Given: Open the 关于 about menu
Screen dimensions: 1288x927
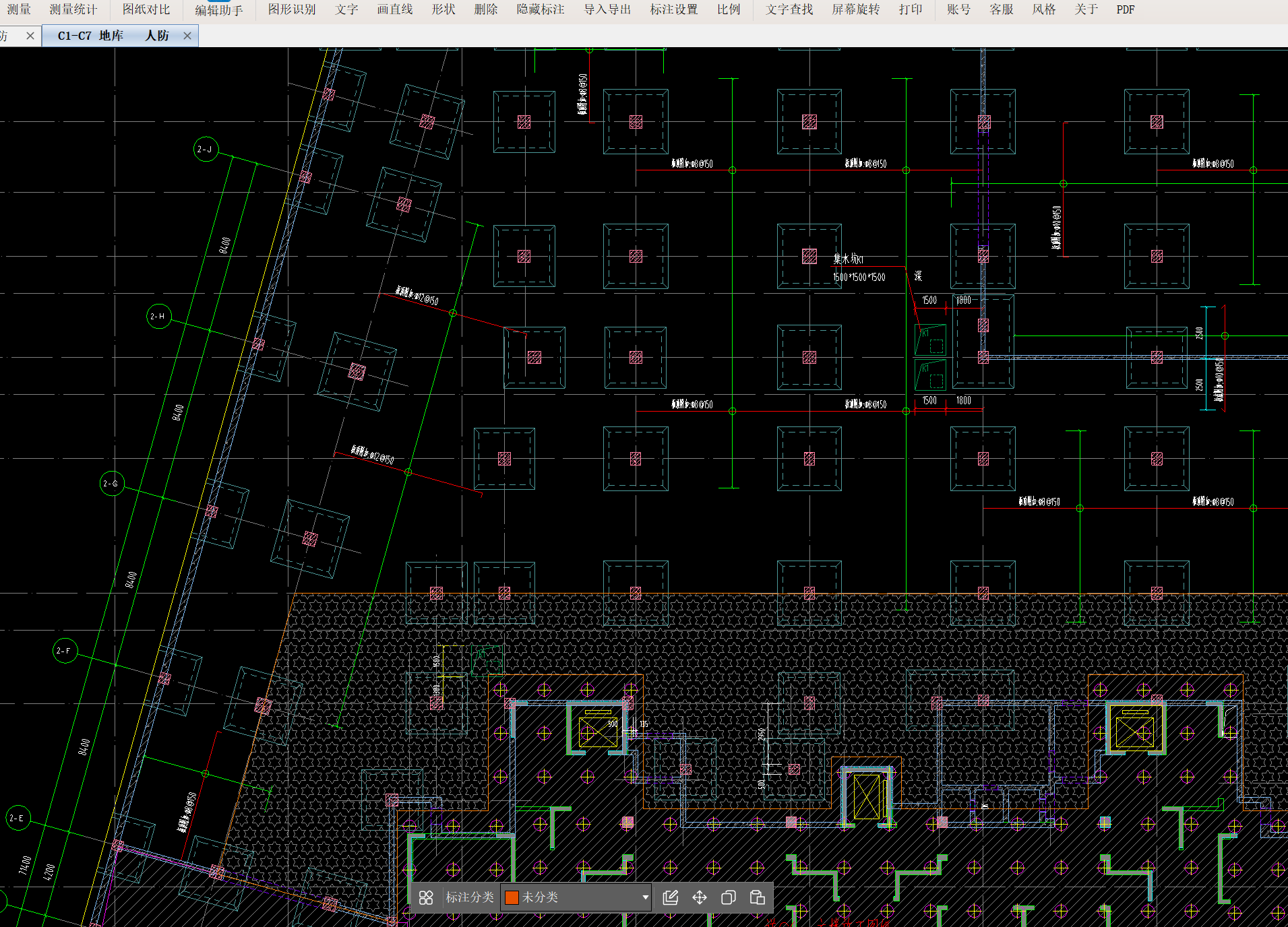Looking at the screenshot, I should (1086, 9).
